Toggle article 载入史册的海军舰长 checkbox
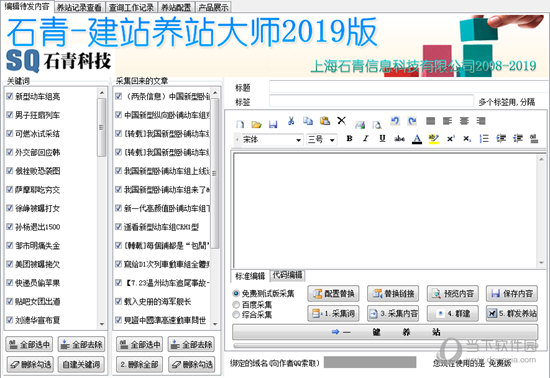 click(x=119, y=301)
